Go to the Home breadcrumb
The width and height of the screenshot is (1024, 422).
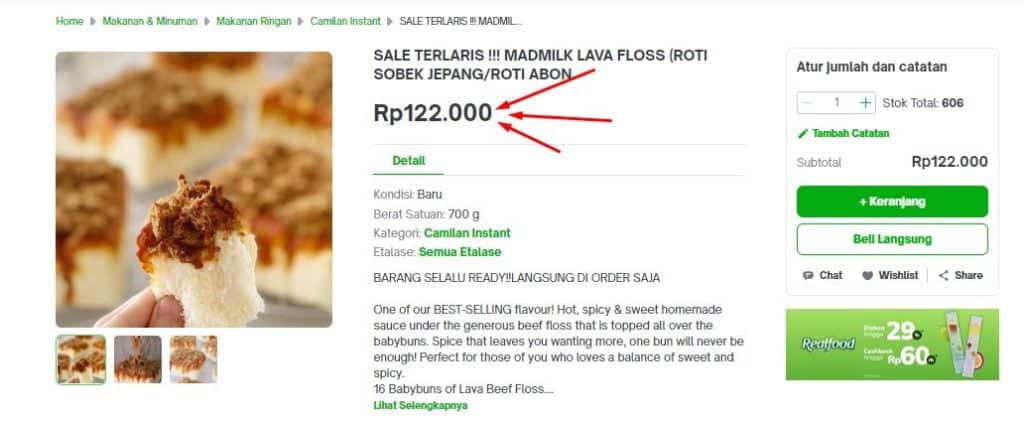pyautogui.click(x=70, y=21)
